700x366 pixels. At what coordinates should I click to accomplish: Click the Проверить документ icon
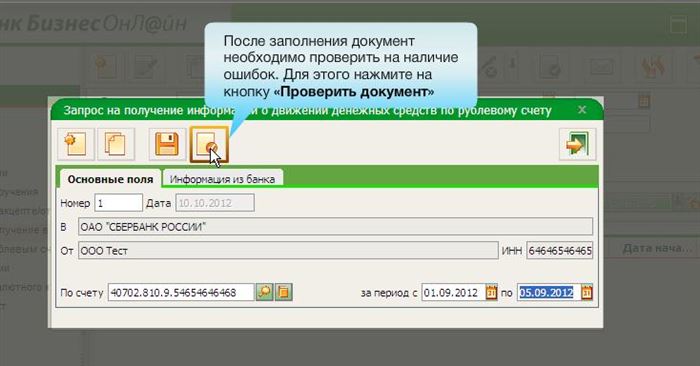click(209, 144)
